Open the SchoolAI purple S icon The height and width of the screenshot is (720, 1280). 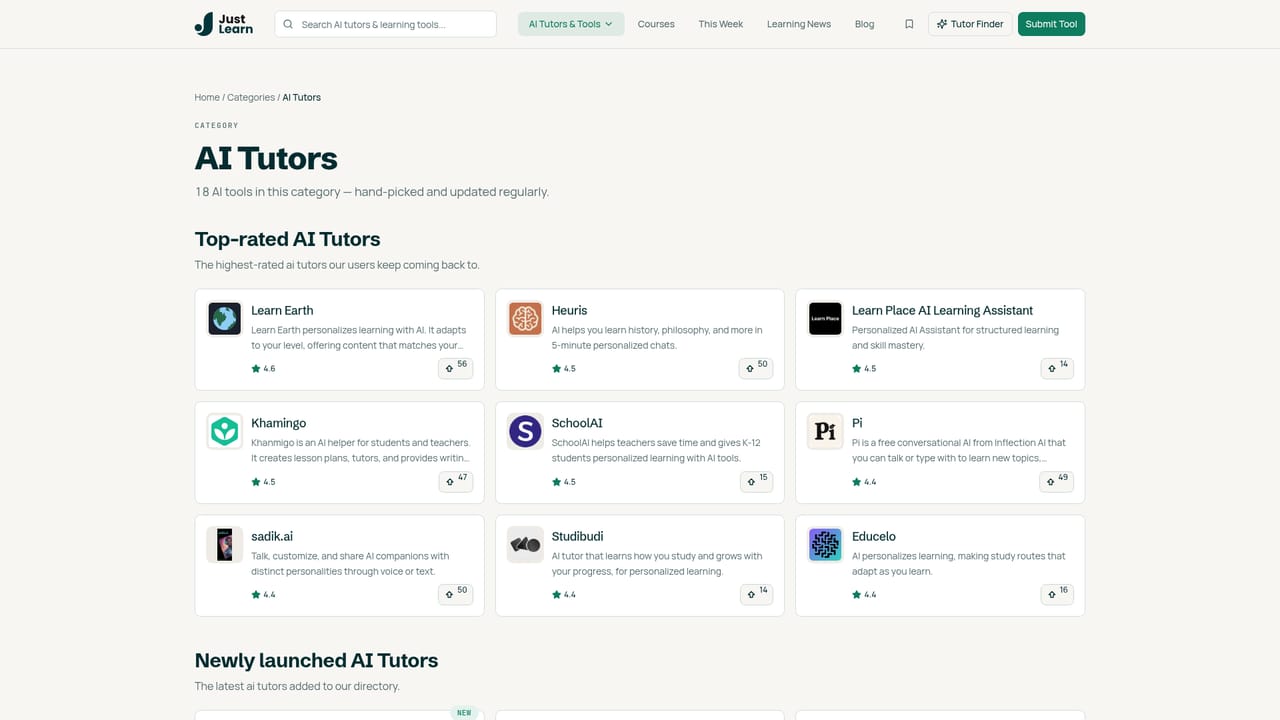pos(525,432)
